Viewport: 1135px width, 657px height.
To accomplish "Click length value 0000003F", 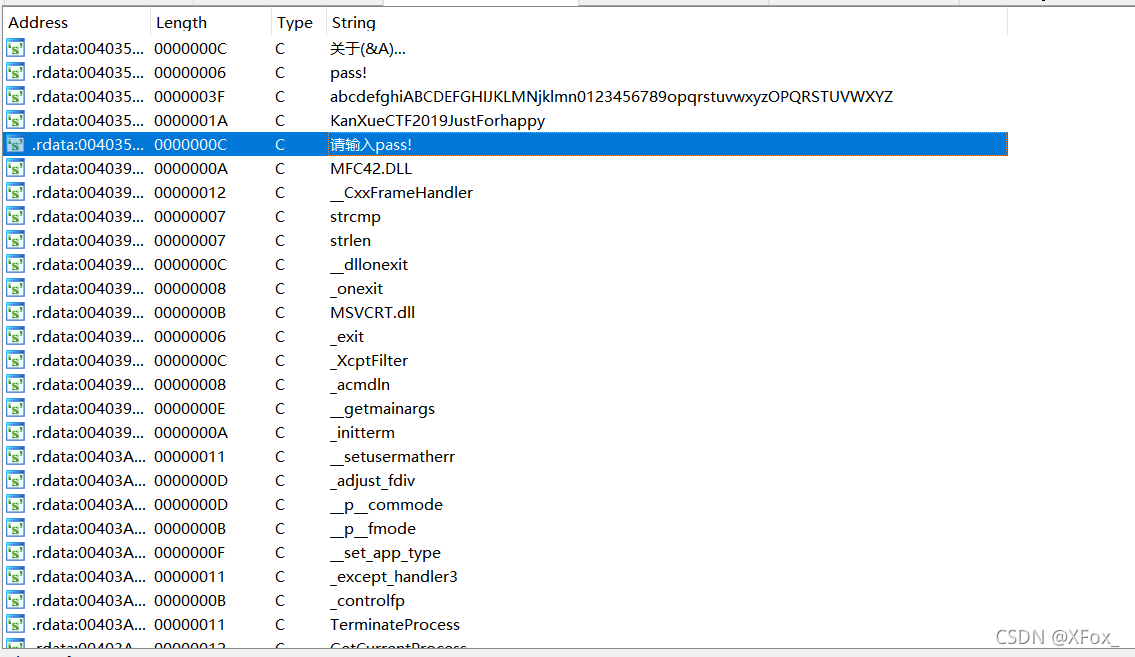I will [190, 96].
